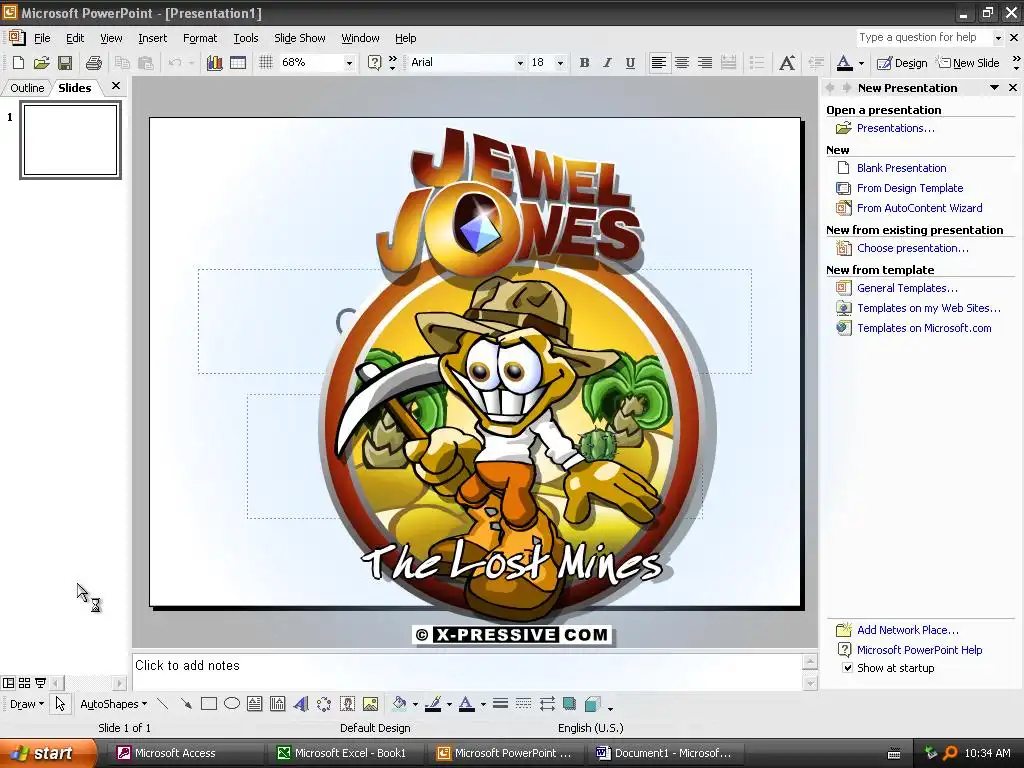
Task: Click the PowerPoint Help question mark icon
Action: click(x=374, y=63)
